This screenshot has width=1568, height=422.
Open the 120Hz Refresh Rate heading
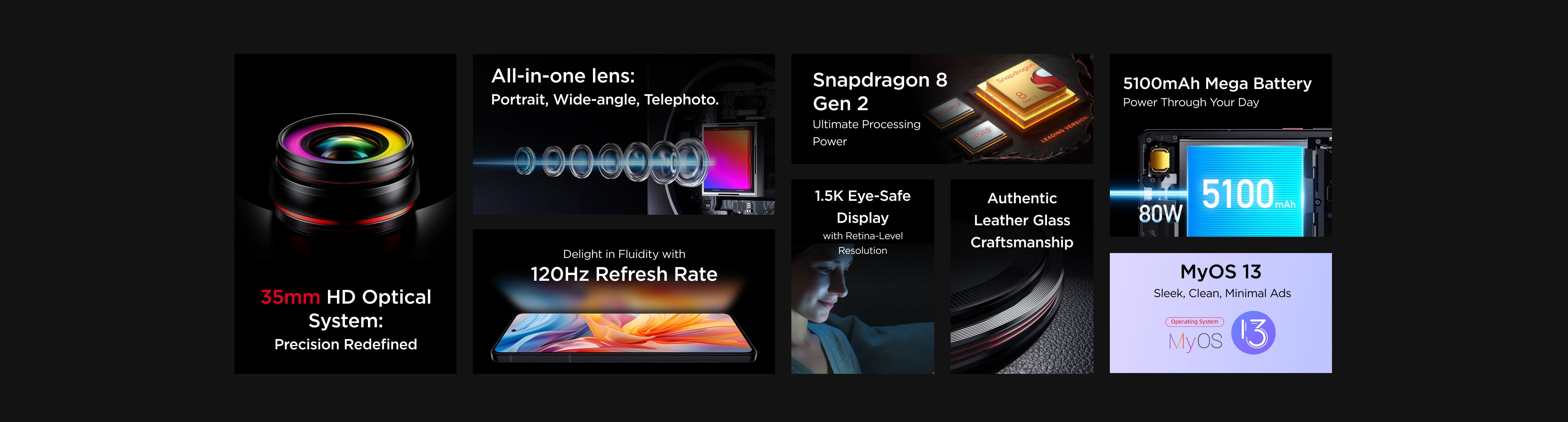click(624, 274)
